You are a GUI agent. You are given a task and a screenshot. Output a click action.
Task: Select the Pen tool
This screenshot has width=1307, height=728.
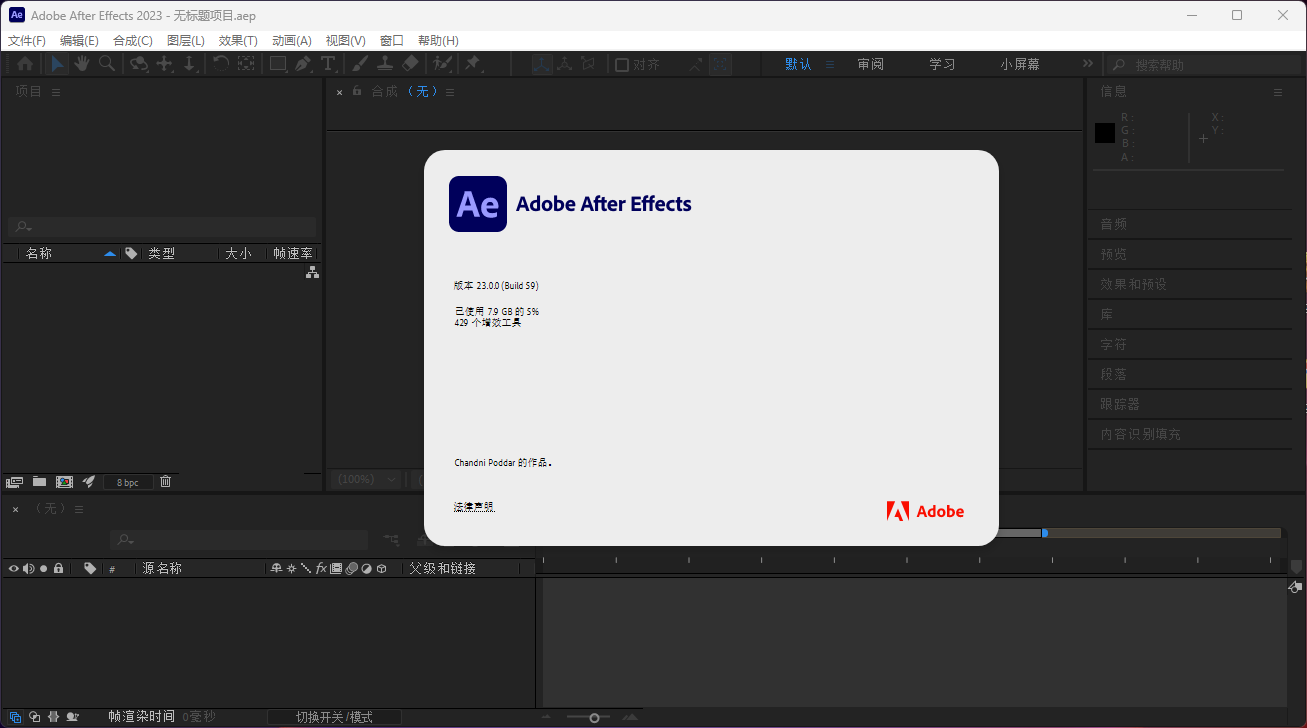[x=303, y=64]
